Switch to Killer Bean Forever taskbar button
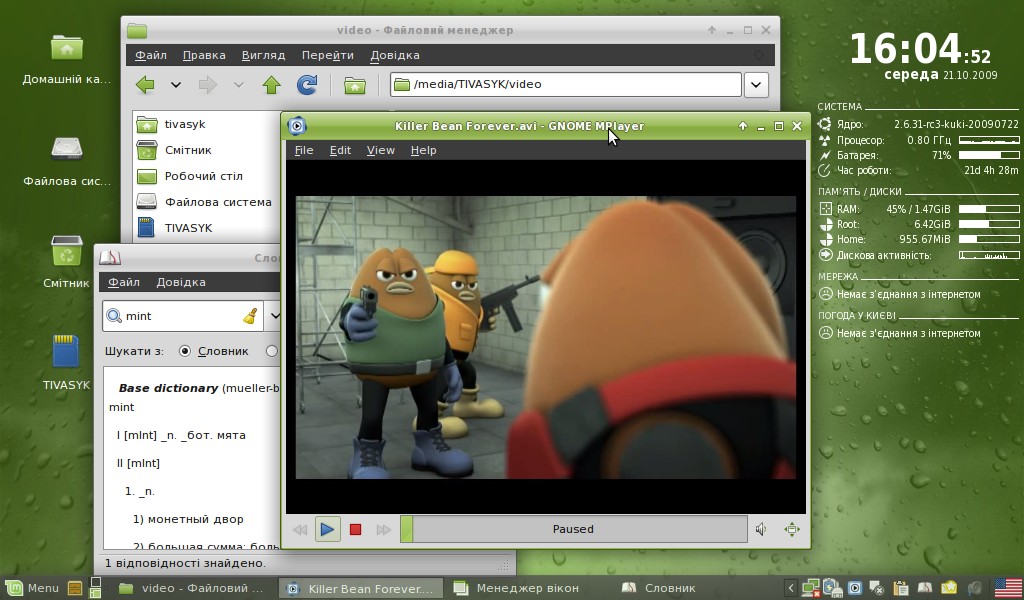Screen dimensions: 1024x600 coord(362,588)
